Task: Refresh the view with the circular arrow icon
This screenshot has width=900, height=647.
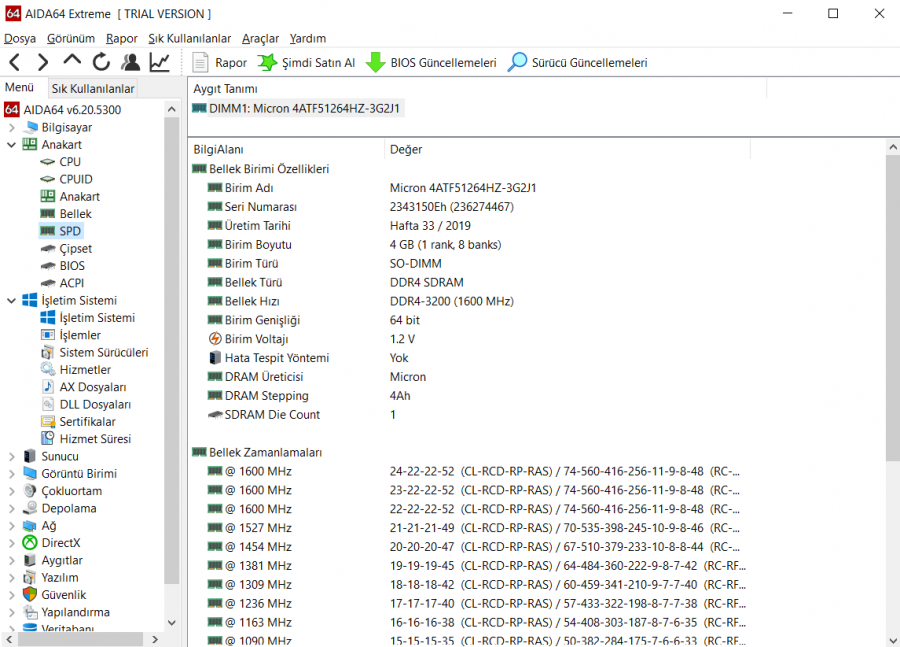Action: tap(101, 62)
